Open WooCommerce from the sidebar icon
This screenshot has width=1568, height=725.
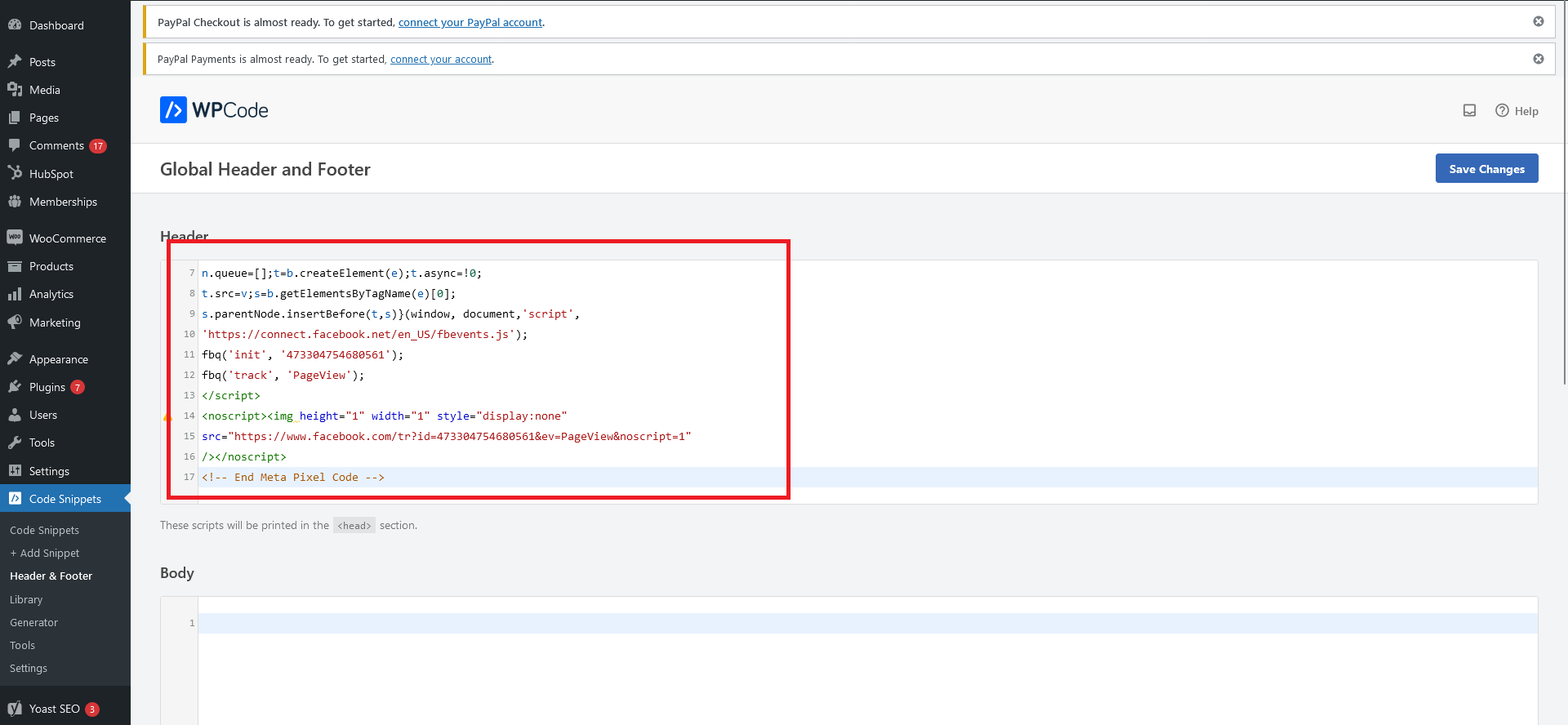(x=15, y=238)
